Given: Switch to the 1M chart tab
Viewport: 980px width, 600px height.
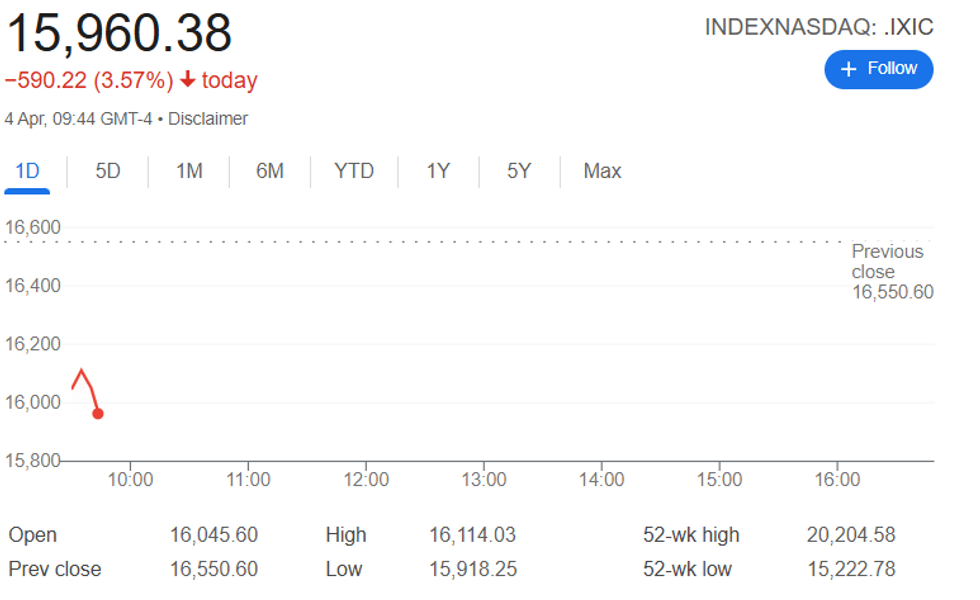Looking at the screenshot, I should pos(189,171).
